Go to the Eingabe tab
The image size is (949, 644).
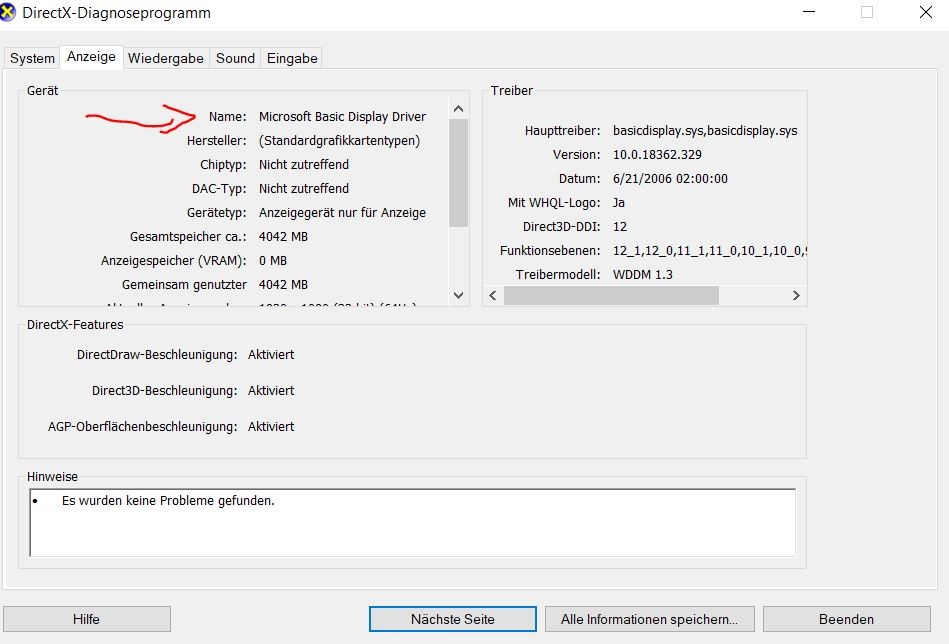click(292, 58)
